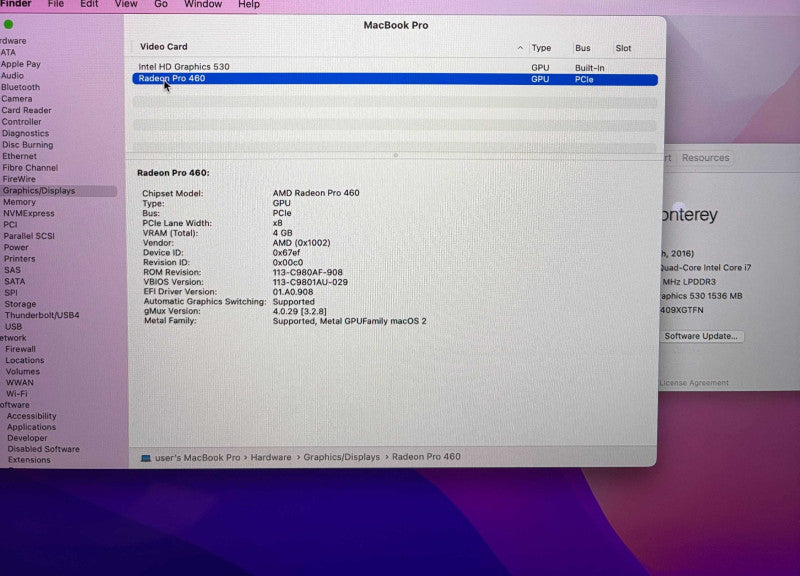This screenshot has height=576, width=800.
Task: Open the Go menu
Action: tap(161, 4)
